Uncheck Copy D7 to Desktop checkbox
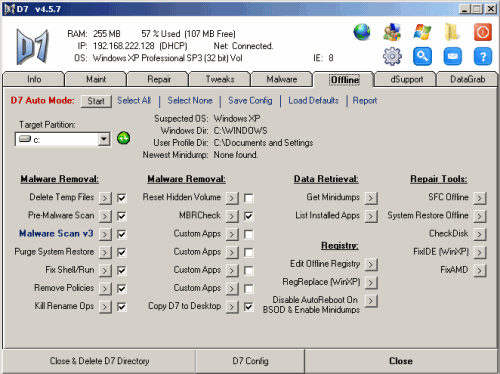Viewport: 500px width, 374px height. [248, 306]
